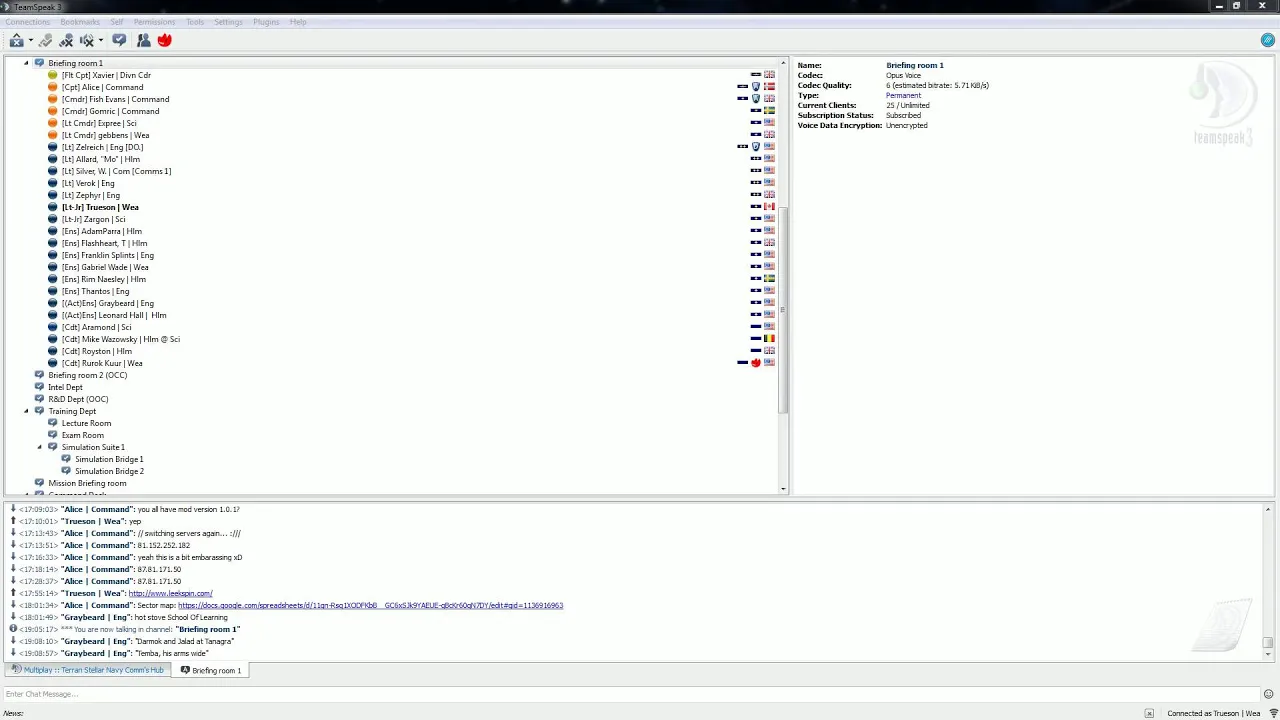Screen dimensions: 1280x720
Task: Click the 'Permanent' type value in info panel
Action: [x=903, y=95]
